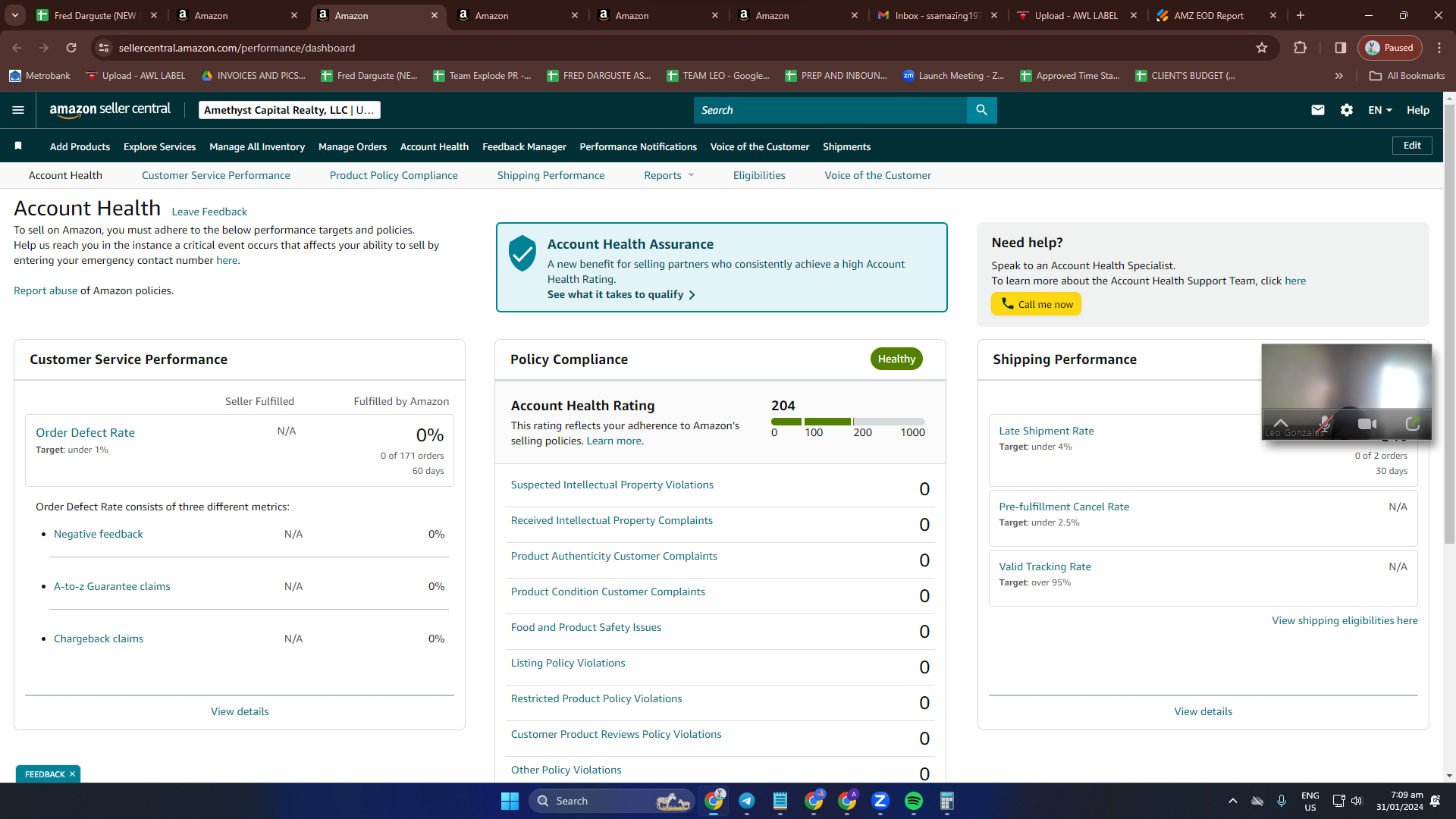Click the Healthy status badge
1456x819 pixels.
point(896,359)
